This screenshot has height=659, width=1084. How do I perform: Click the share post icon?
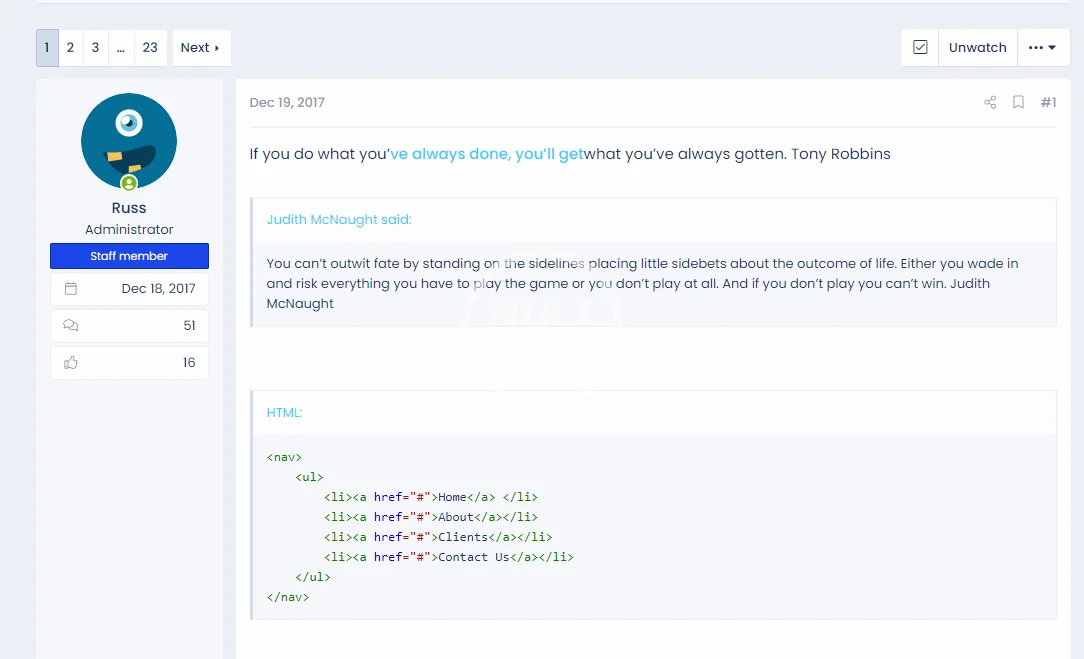(990, 102)
